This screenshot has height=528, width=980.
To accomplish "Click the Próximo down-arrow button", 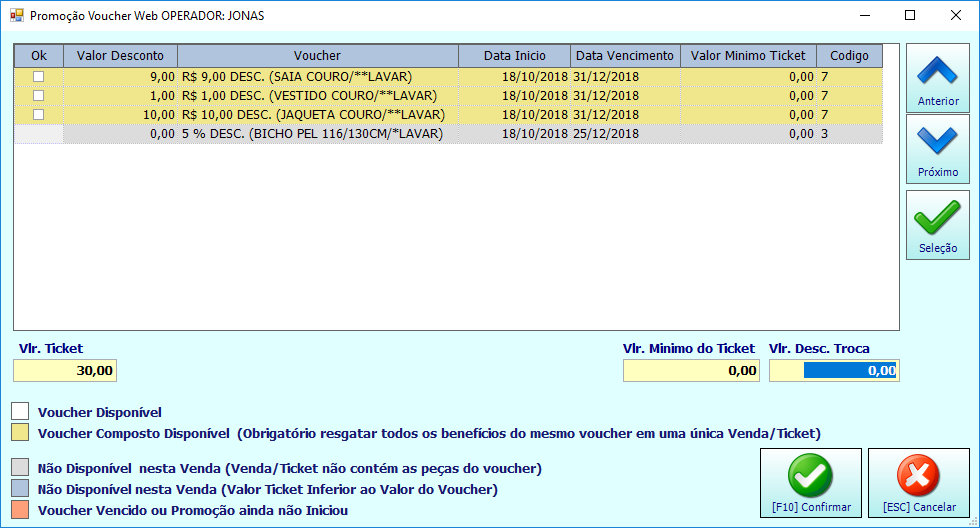I will point(938,149).
